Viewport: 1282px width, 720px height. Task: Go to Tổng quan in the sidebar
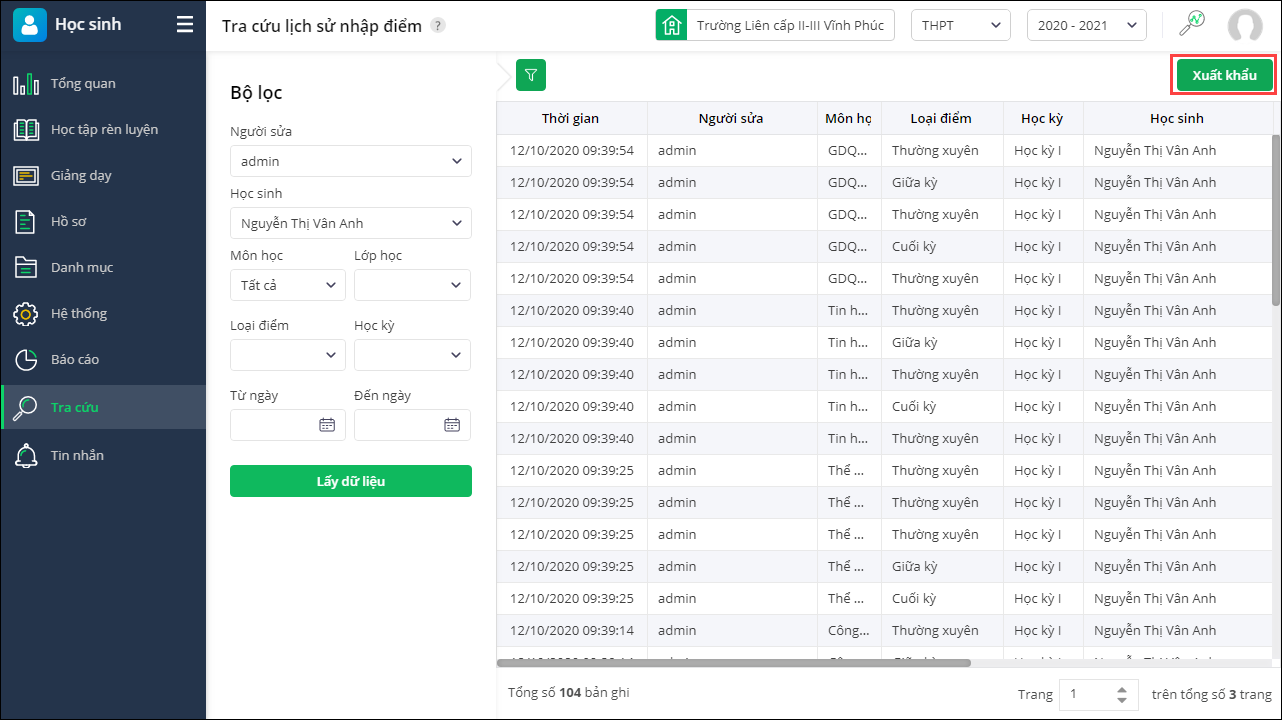(82, 83)
